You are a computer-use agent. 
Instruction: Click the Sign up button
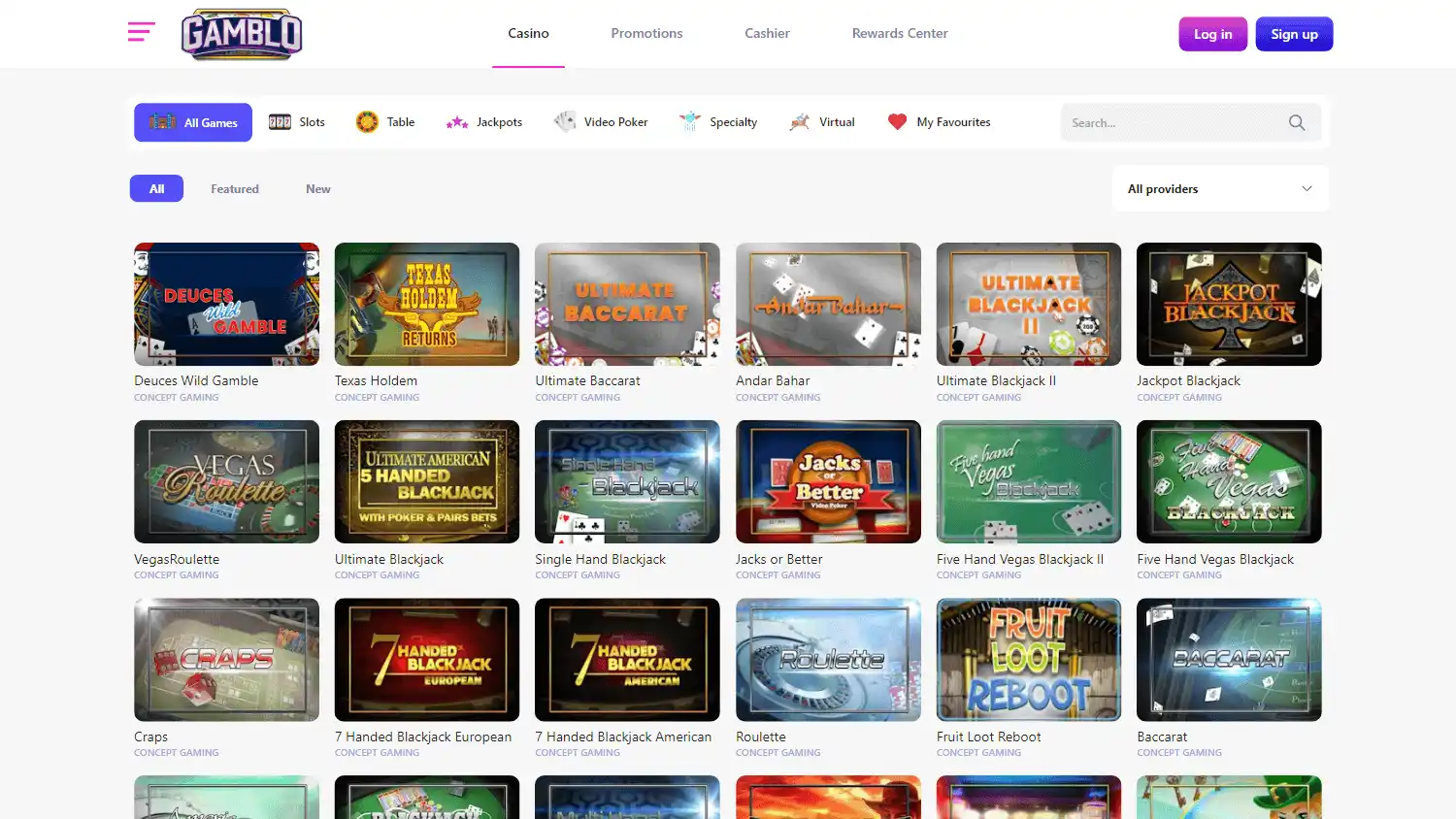point(1295,34)
